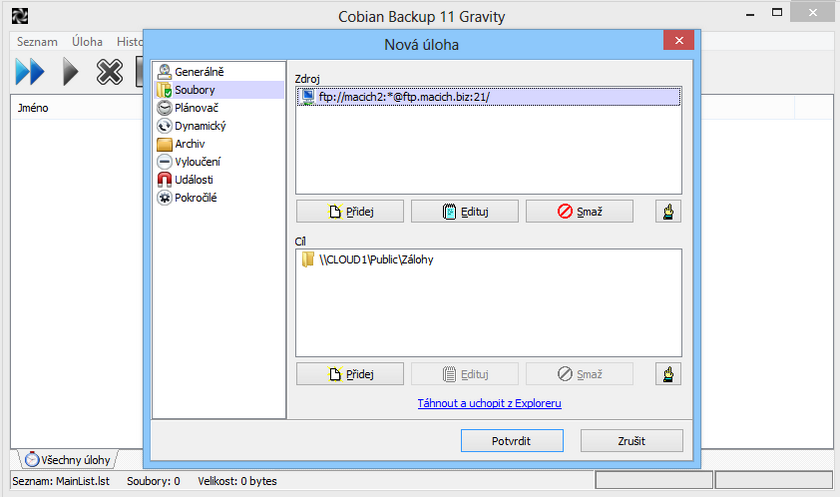Open Generálně settings section
Screen dimensions: 840x497
coord(198,72)
